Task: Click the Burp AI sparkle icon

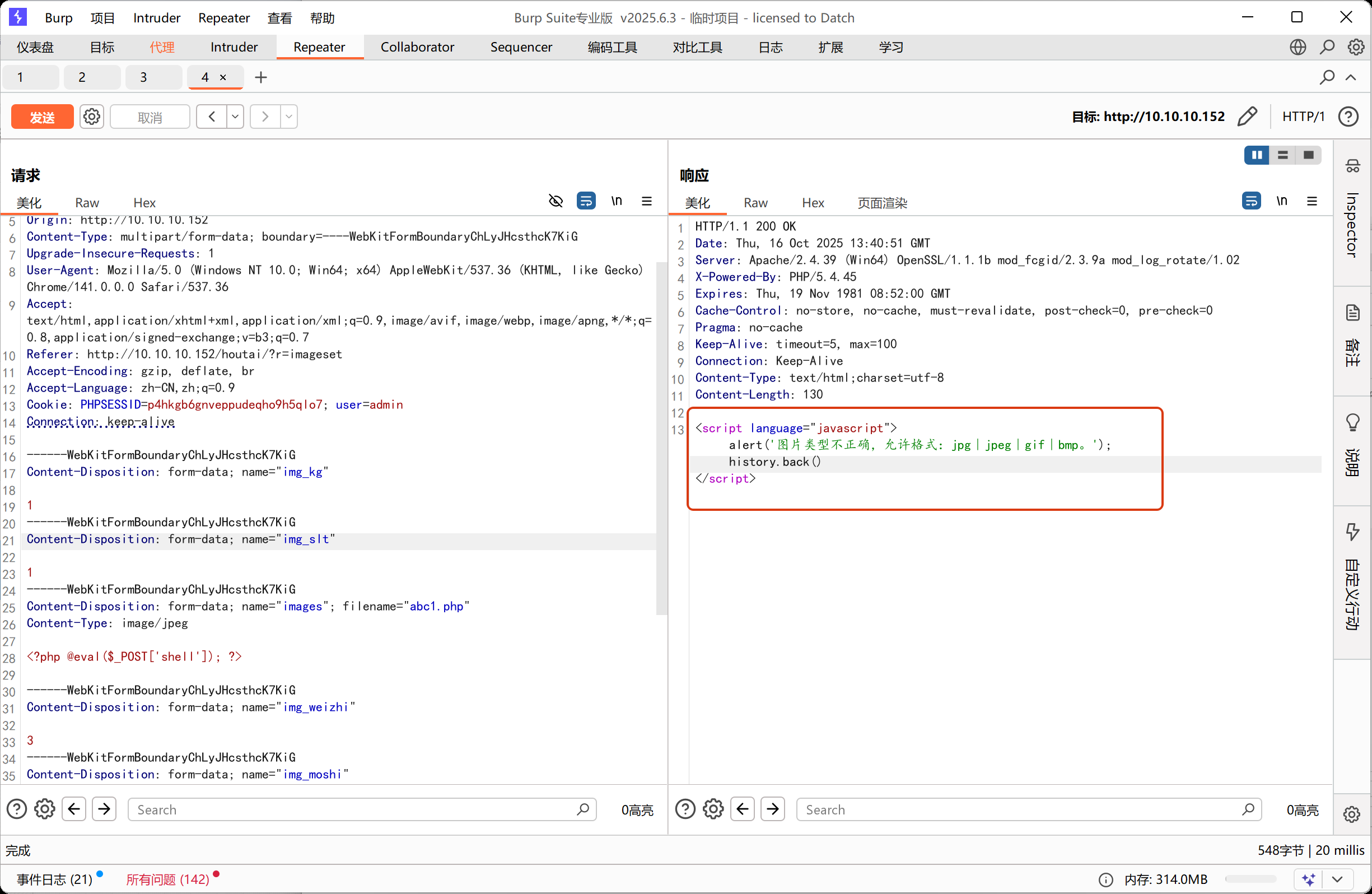Action: 1309,879
